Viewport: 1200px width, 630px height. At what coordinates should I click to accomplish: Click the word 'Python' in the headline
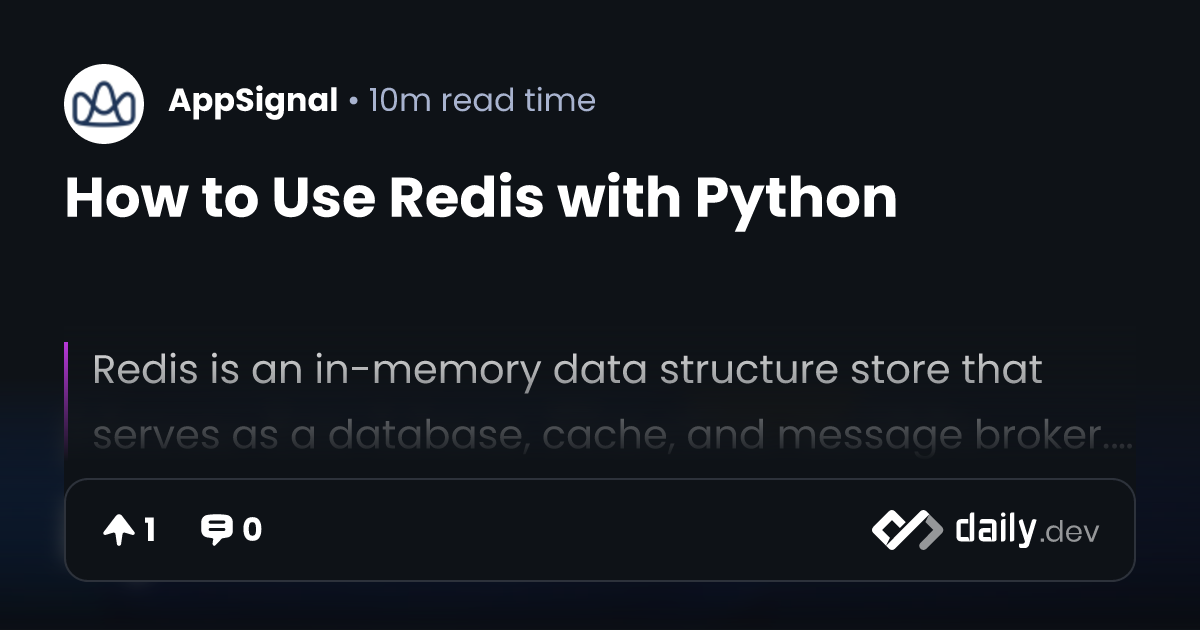point(796,199)
